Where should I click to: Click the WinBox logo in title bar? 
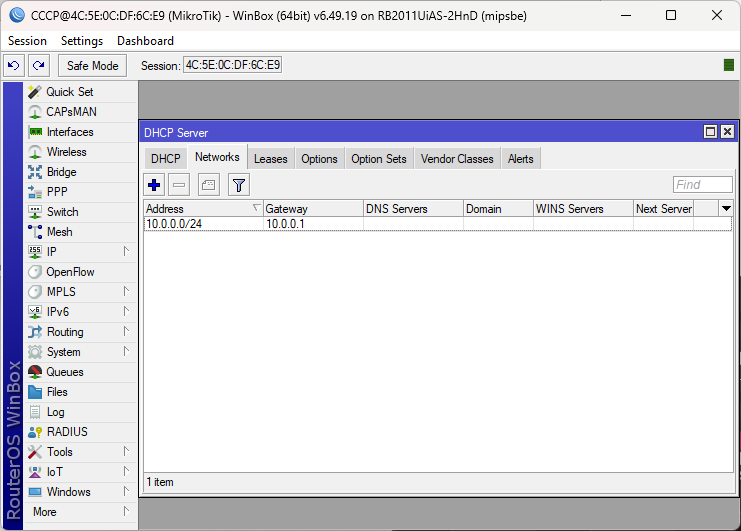click(17, 15)
